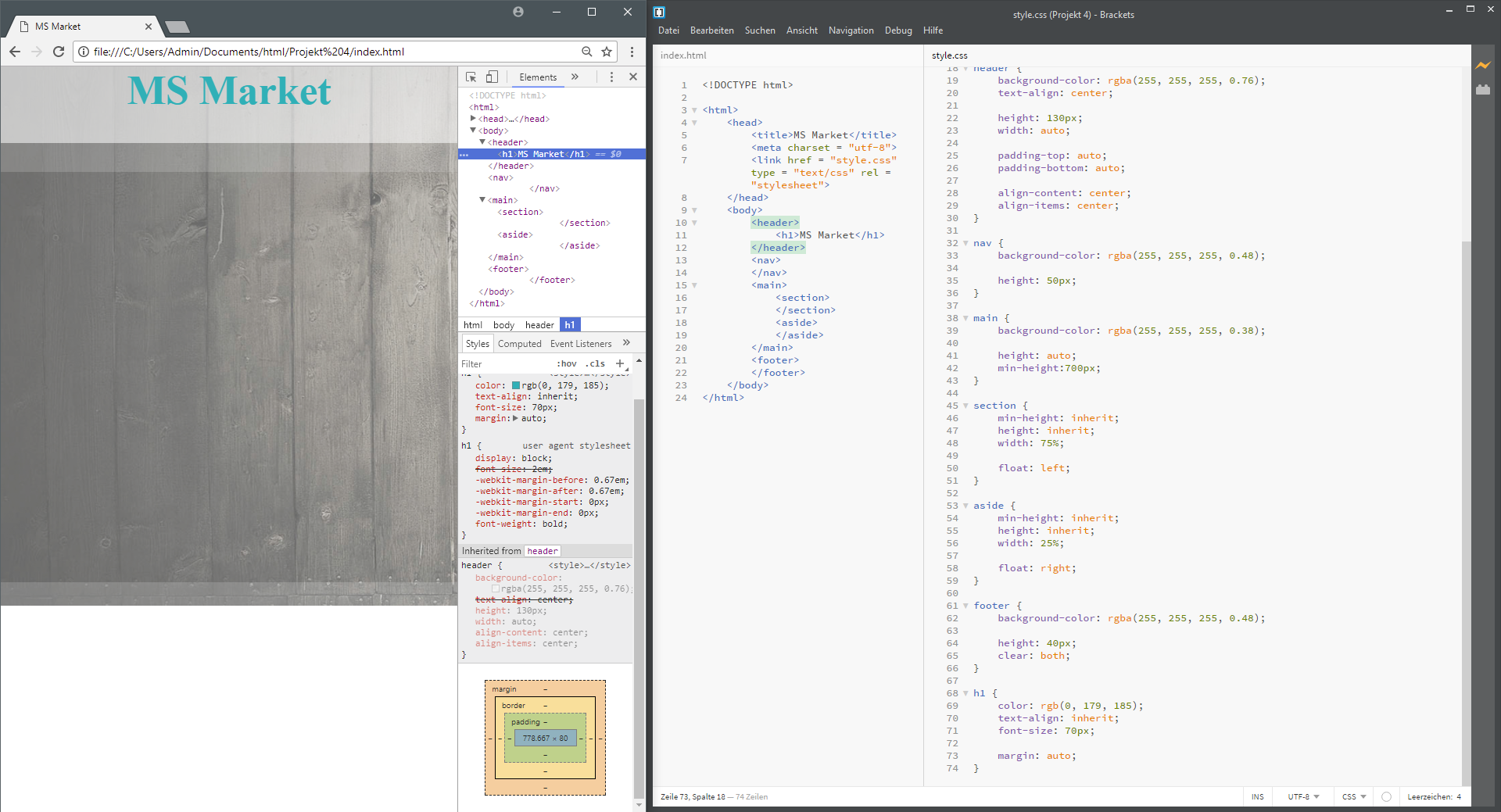1501x812 pixels.
Task: Open the Navigation menu in Brackets
Action: pos(851,30)
